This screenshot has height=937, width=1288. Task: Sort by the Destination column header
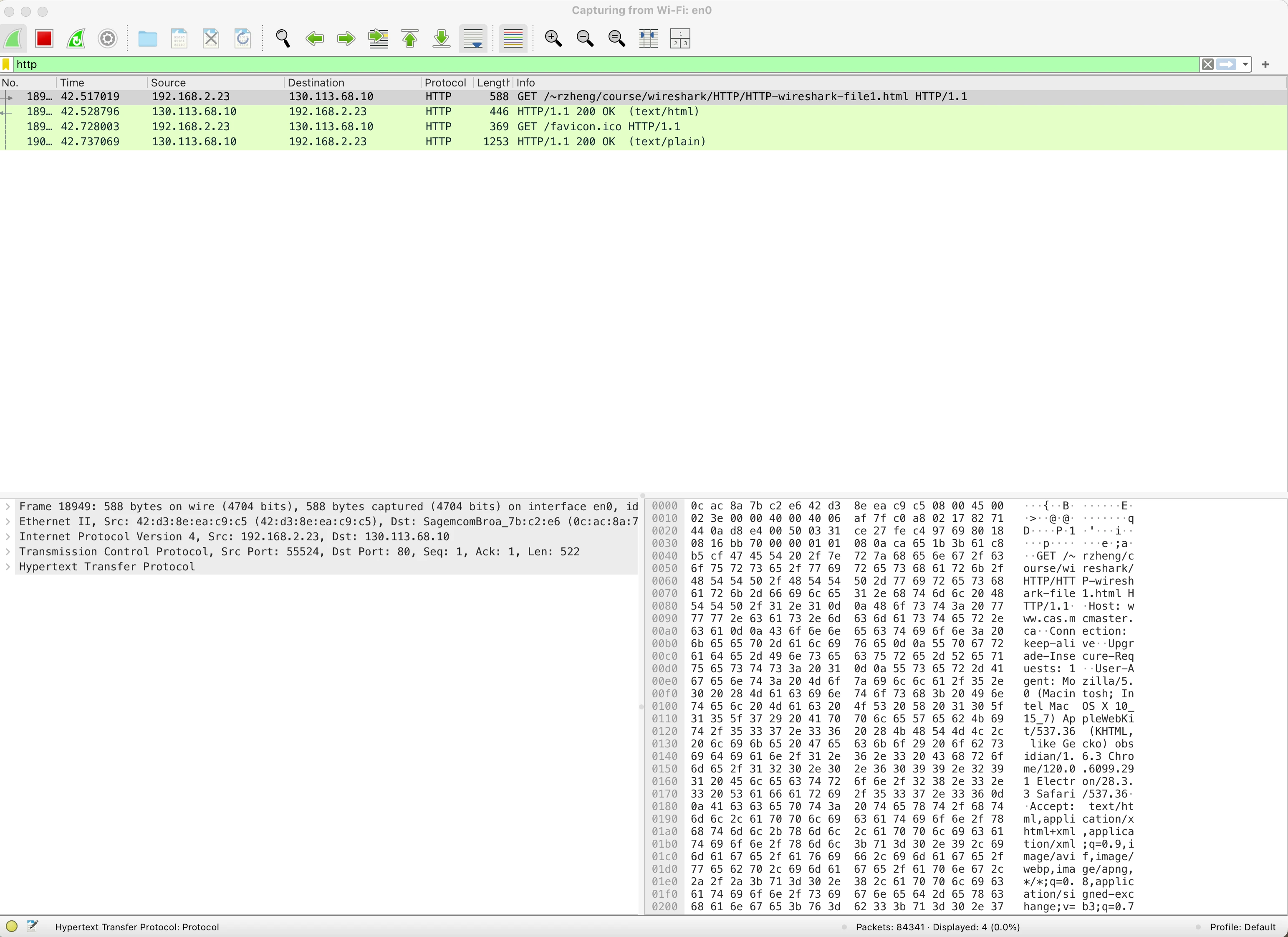352,82
